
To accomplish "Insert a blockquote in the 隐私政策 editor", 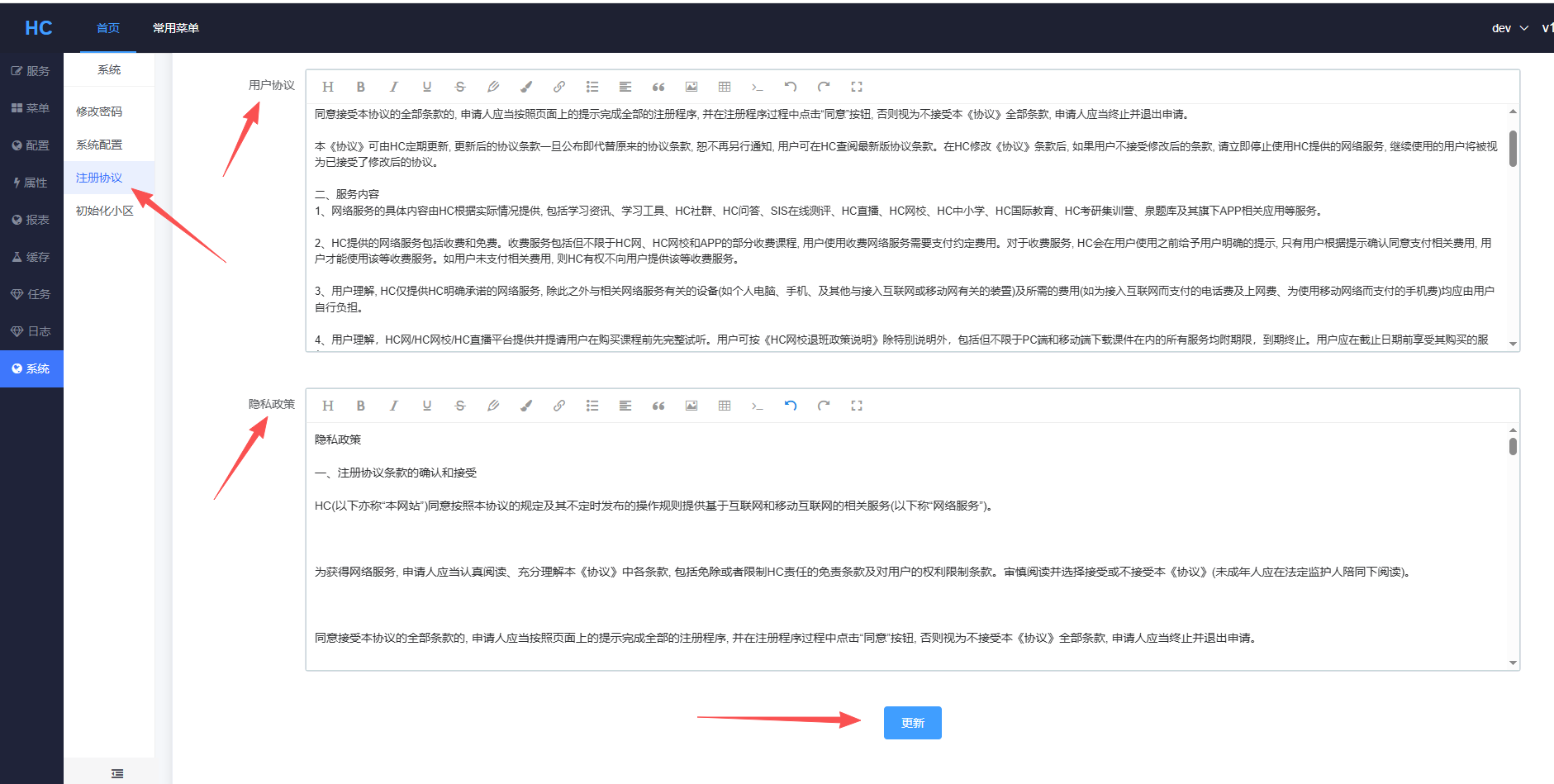I will pyautogui.click(x=658, y=405).
